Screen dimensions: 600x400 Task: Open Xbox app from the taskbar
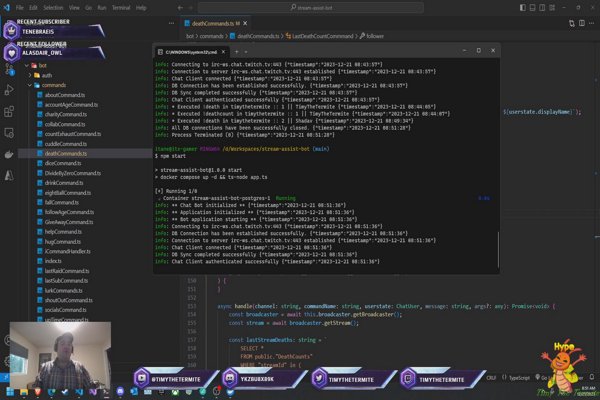point(175,392)
